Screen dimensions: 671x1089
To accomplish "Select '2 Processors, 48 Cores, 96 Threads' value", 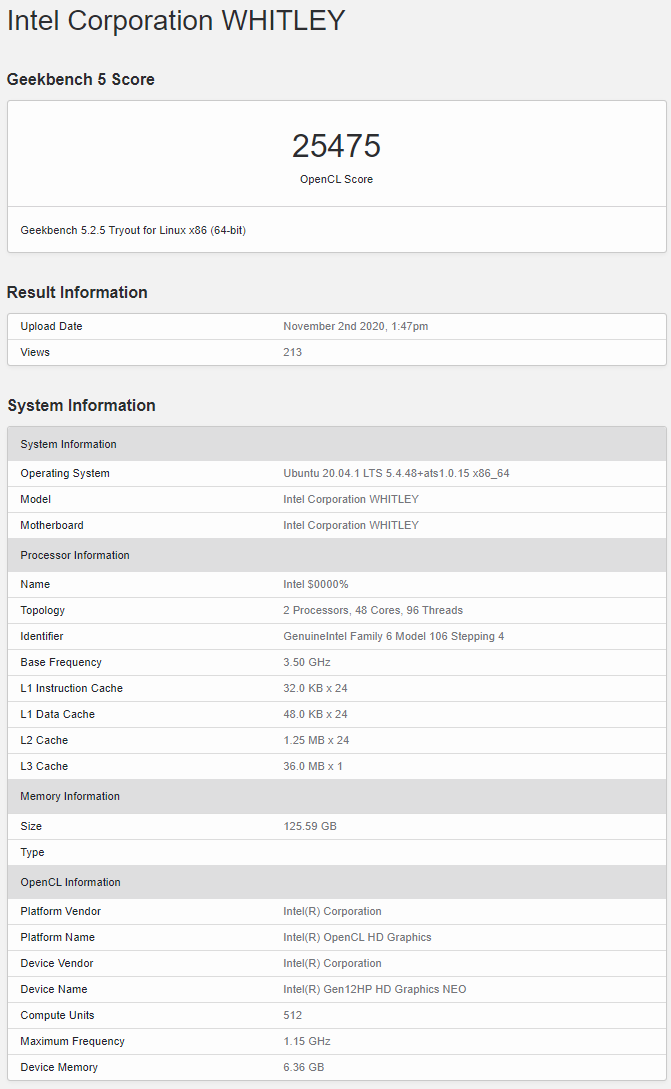I will [x=373, y=610].
